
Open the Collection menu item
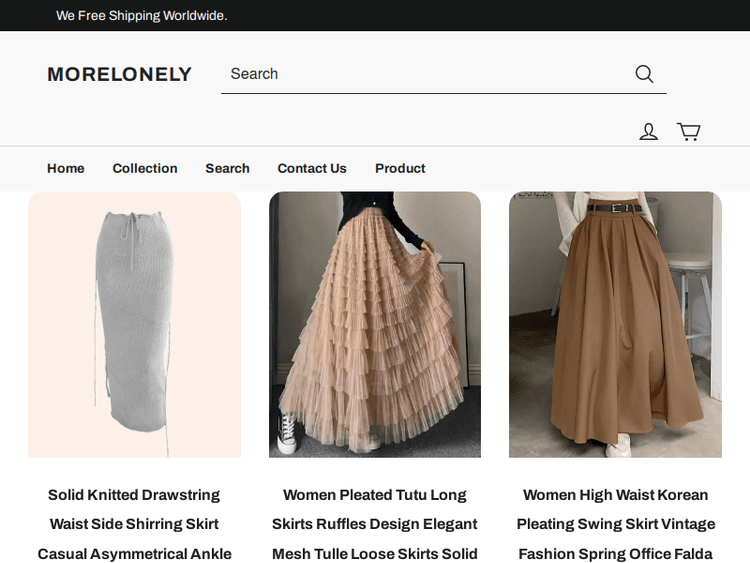[x=145, y=168]
